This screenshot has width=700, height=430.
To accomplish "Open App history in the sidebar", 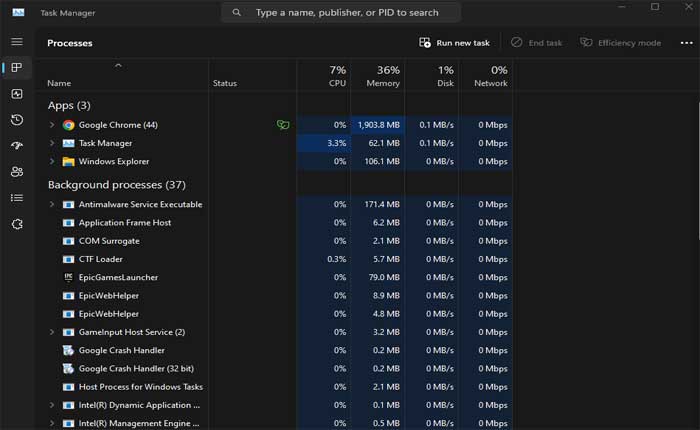I will click(16, 120).
